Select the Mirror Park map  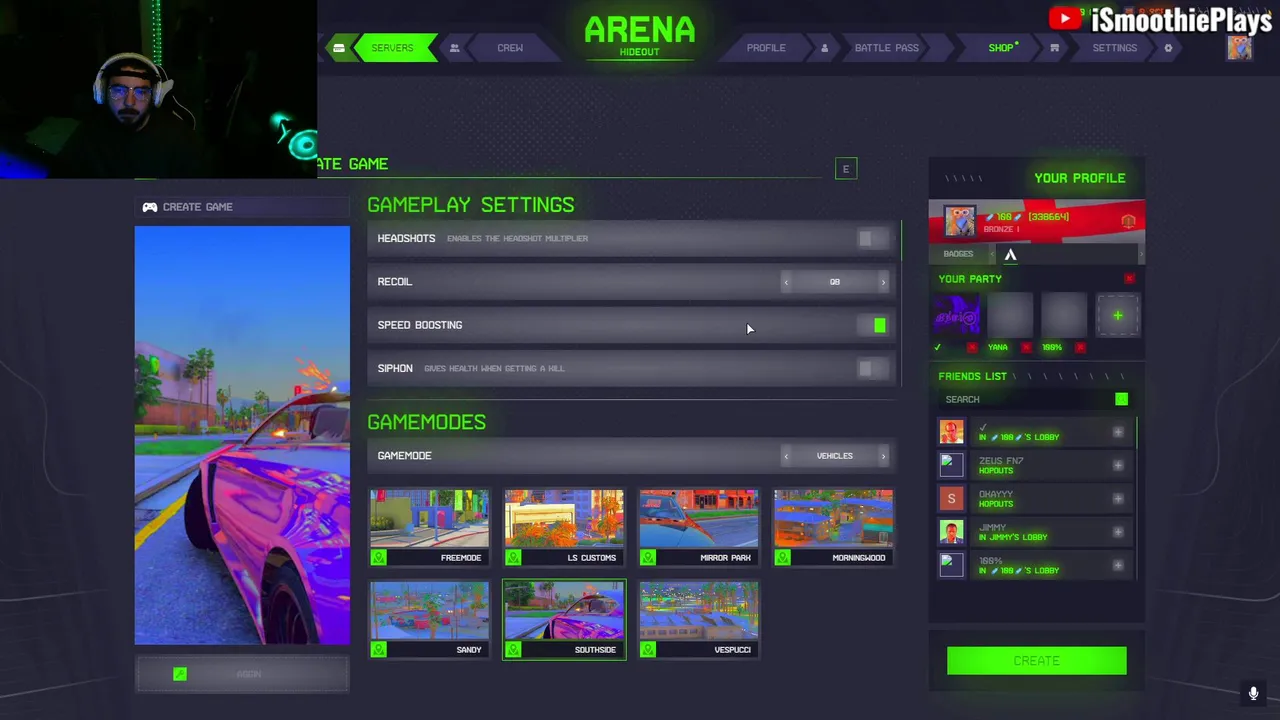coord(699,528)
